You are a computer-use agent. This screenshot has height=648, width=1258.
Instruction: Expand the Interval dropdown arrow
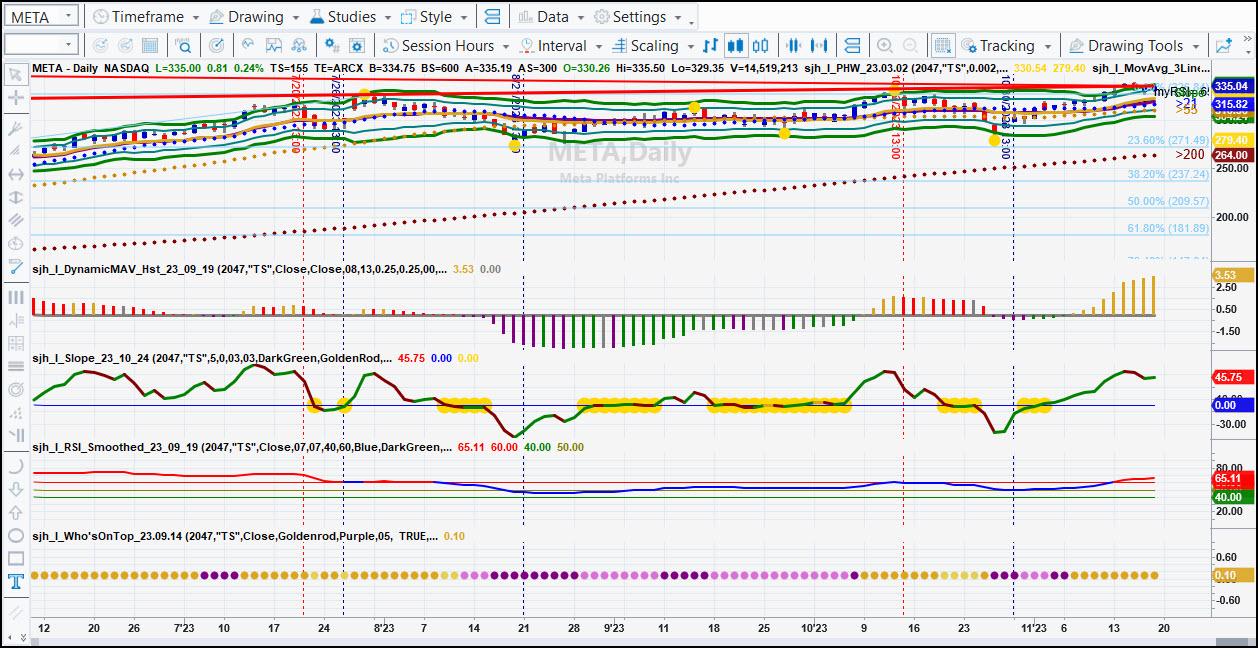coord(598,46)
